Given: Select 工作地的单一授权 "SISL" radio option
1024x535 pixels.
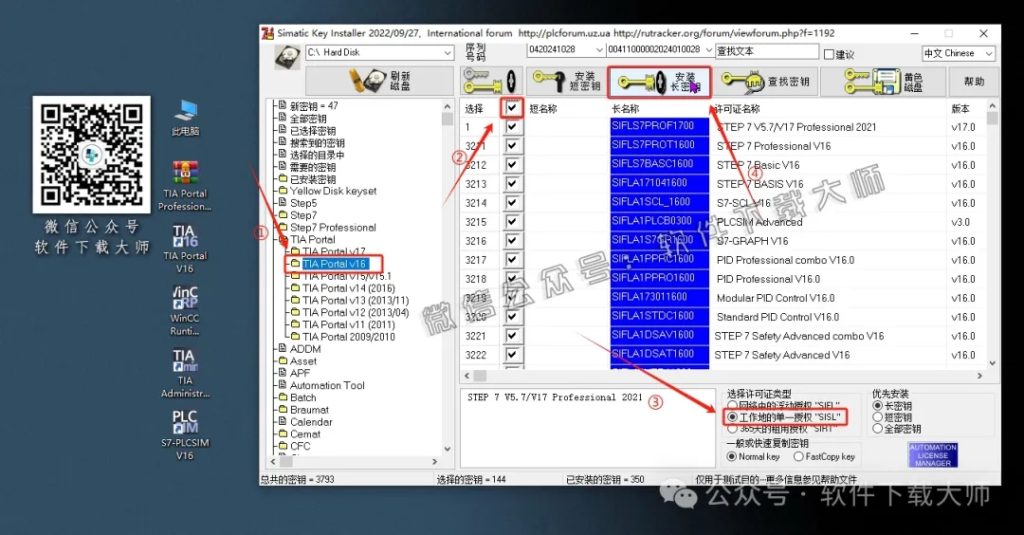Looking at the screenshot, I should pos(732,417).
